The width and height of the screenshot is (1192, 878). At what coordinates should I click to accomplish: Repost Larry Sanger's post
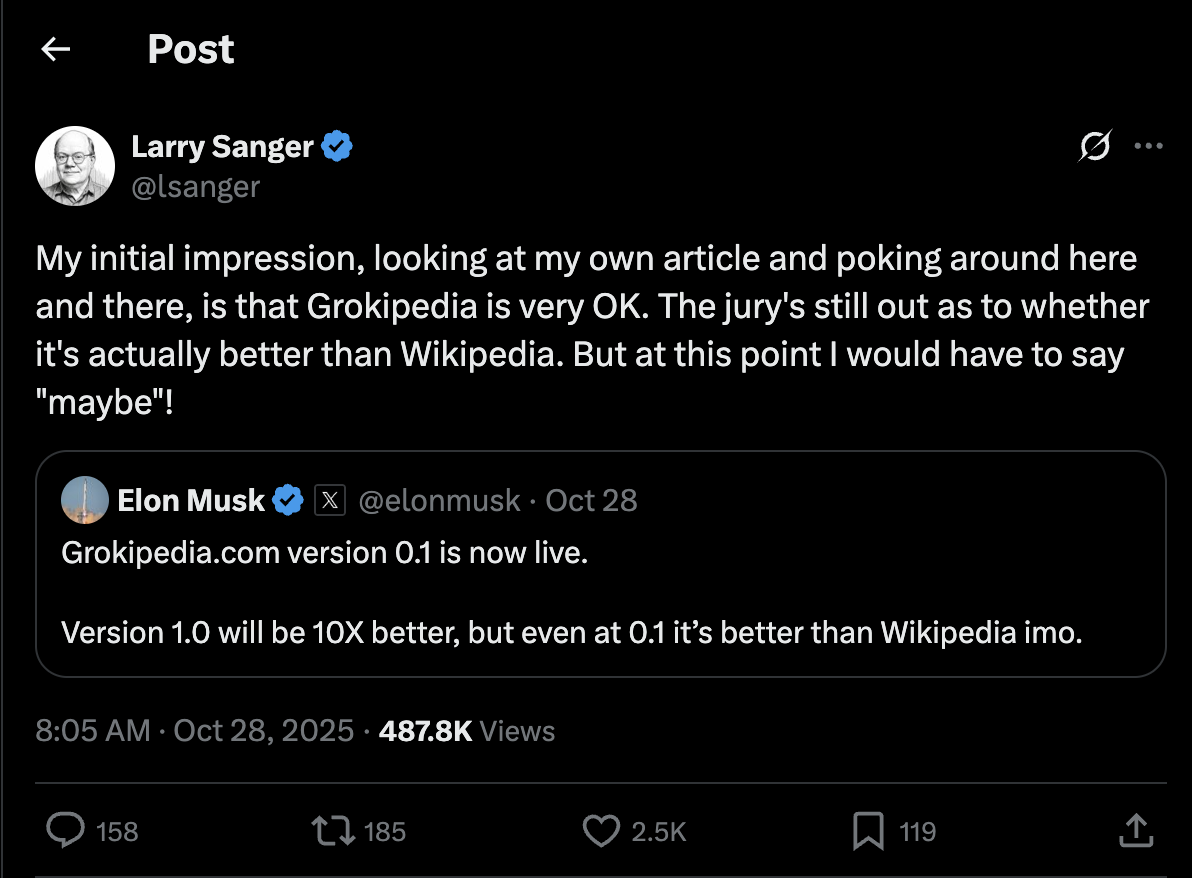click(x=337, y=831)
